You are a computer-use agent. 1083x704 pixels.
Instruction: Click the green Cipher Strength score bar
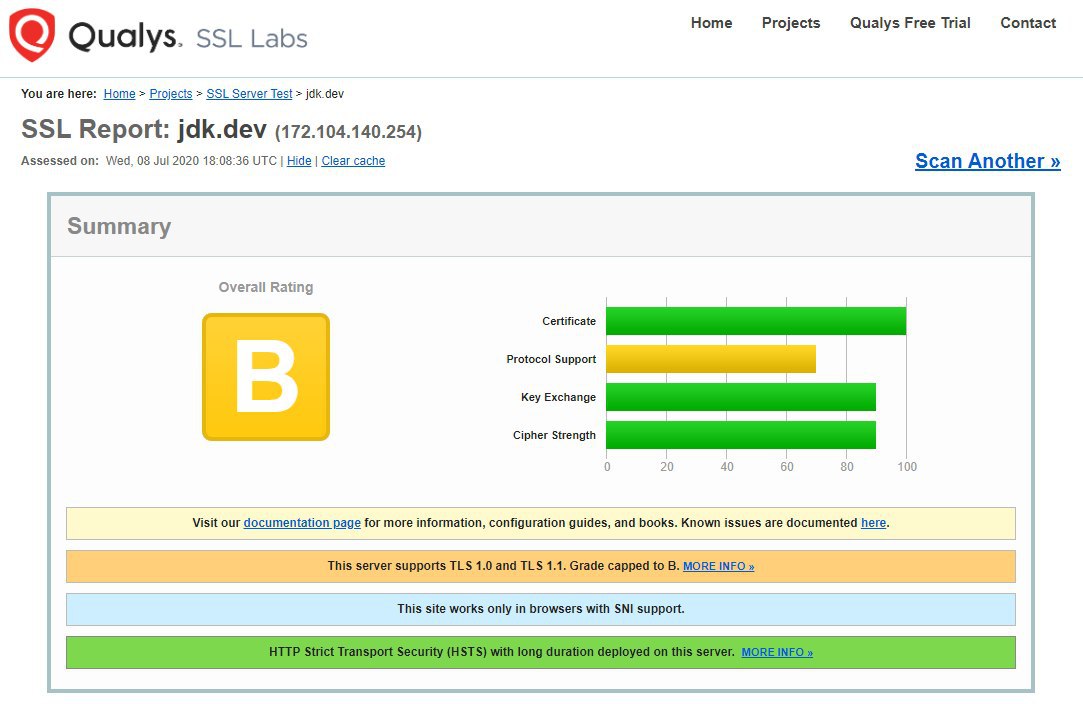[741, 435]
